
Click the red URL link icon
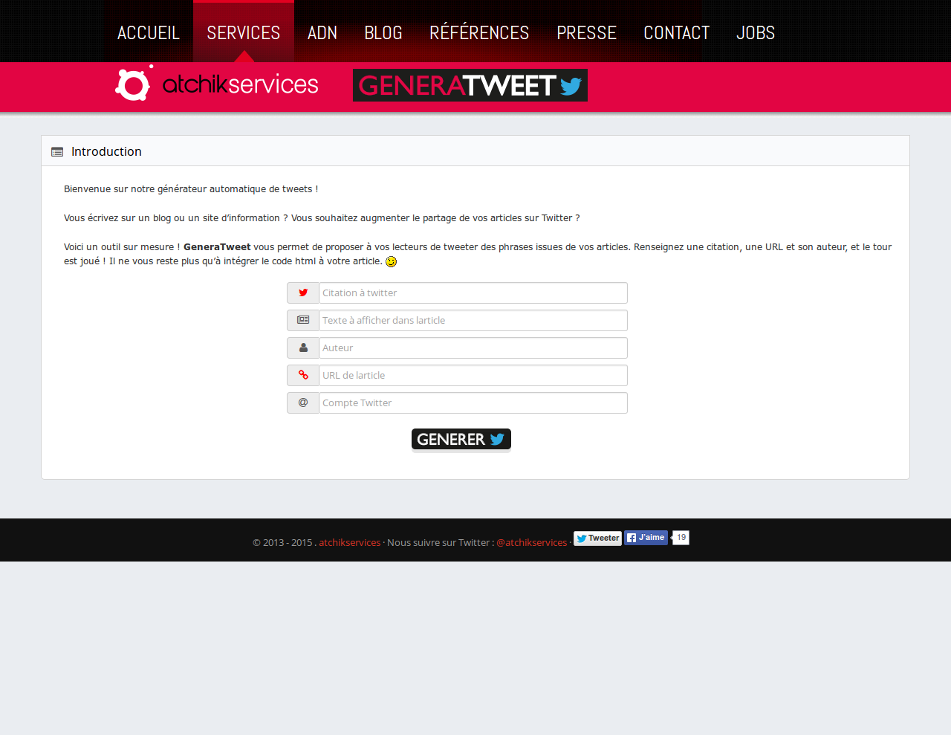coord(303,375)
